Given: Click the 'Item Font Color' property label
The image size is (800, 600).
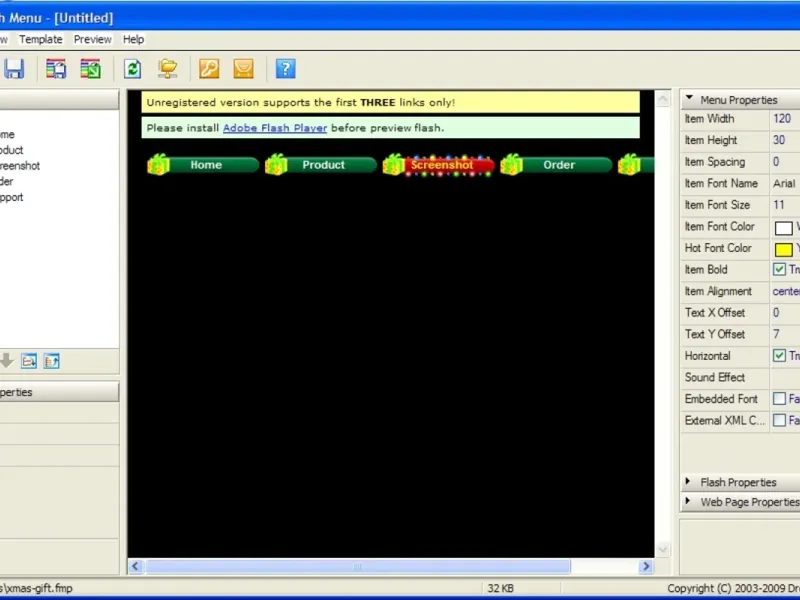Looking at the screenshot, I should coord(719,226).
